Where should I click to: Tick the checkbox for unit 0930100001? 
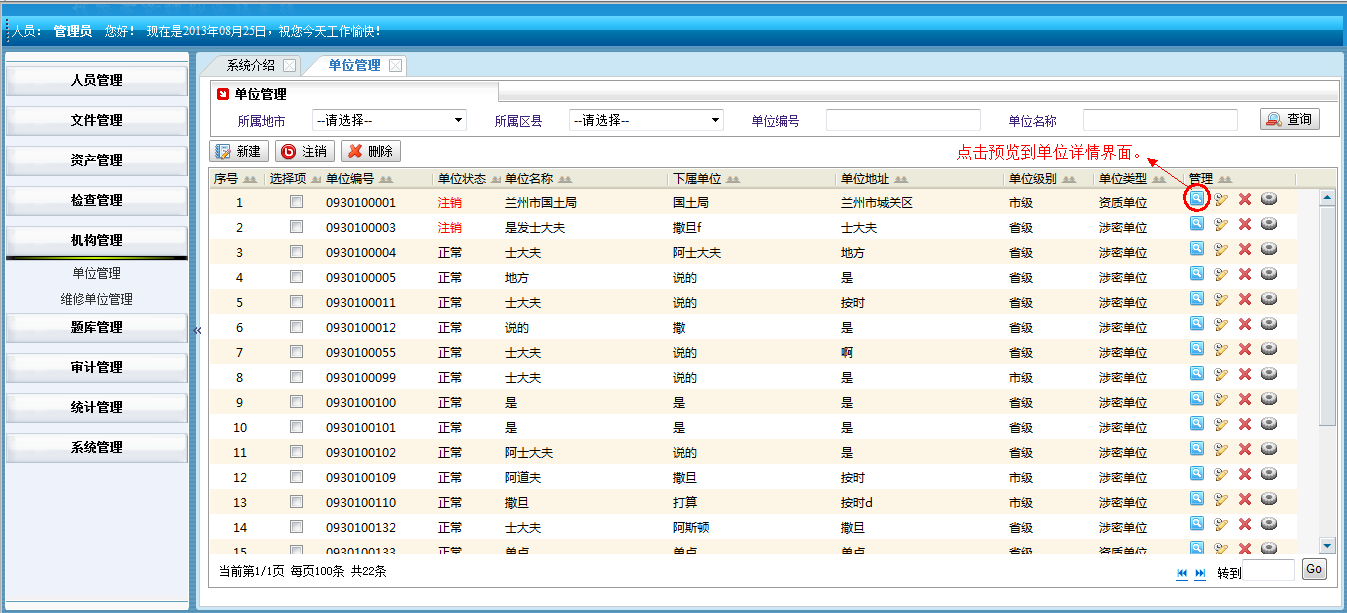(x=296, y=202)
